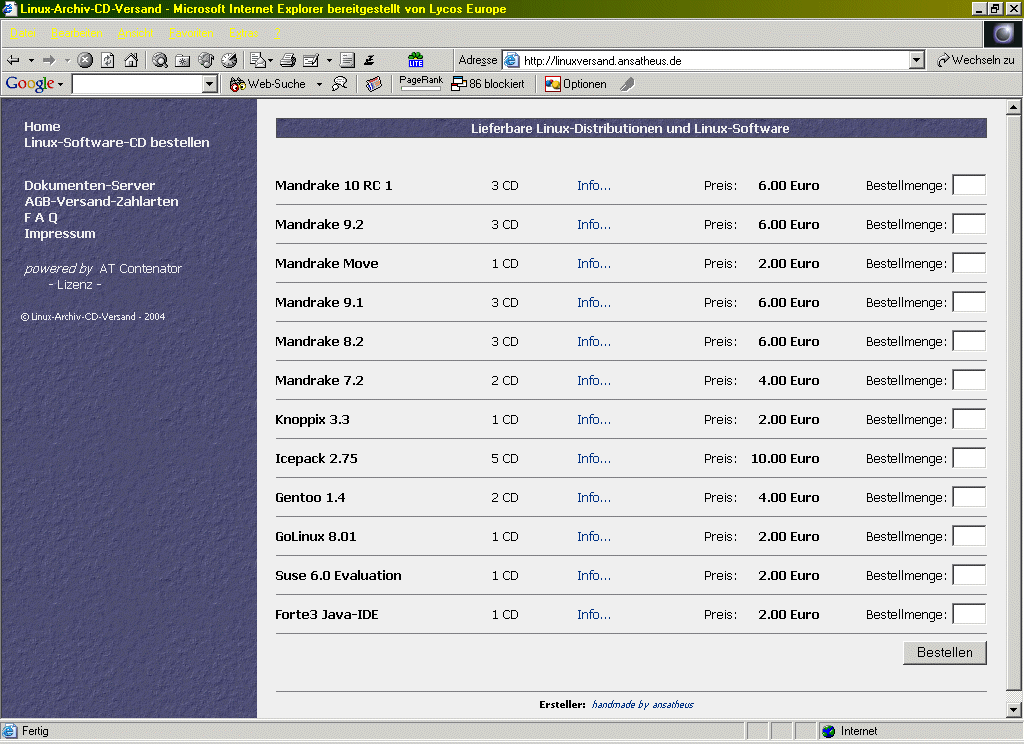Open the Ansicht menu

(135, 33)
